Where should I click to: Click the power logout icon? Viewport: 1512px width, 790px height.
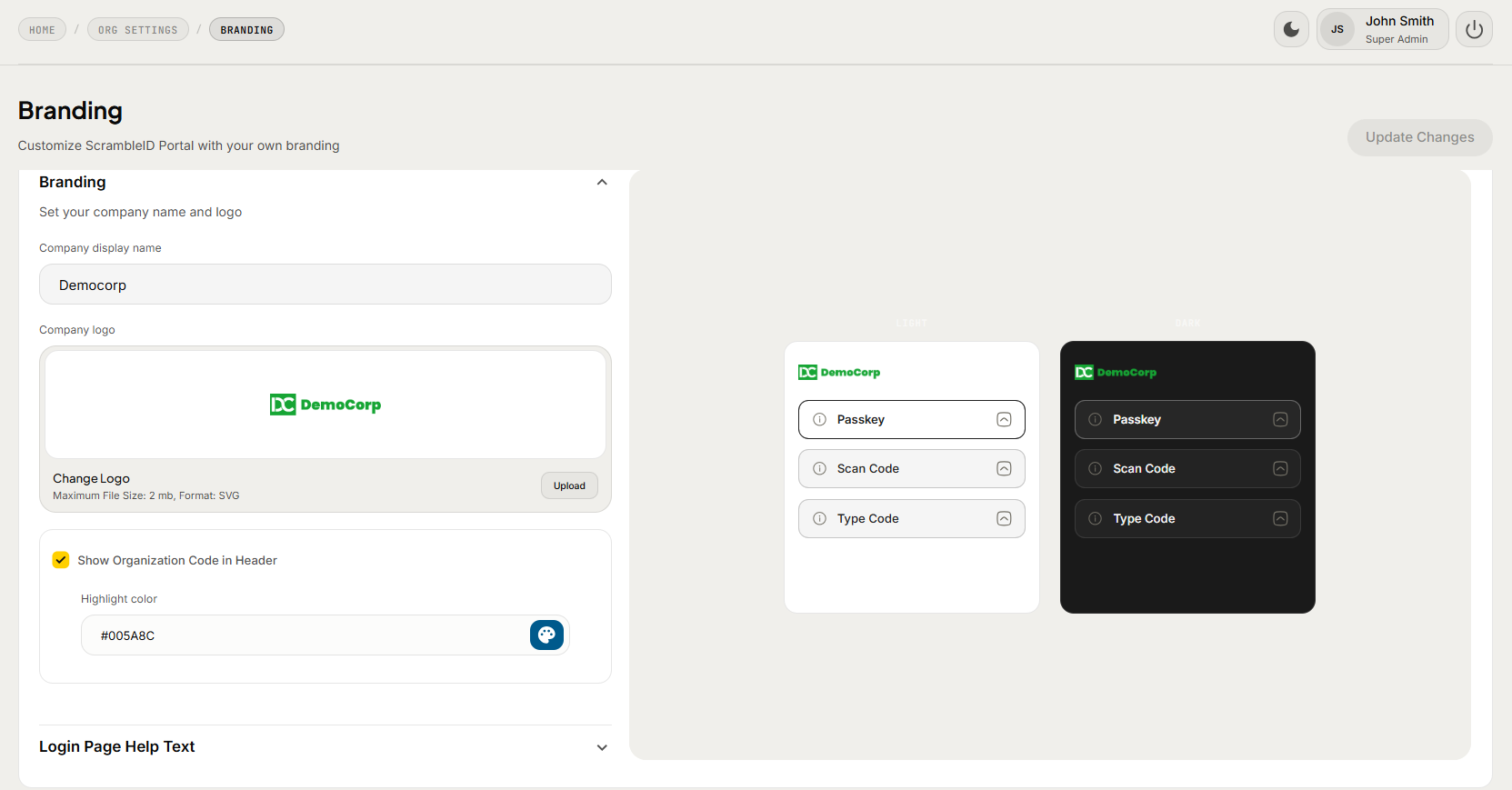coord(1474,29)
